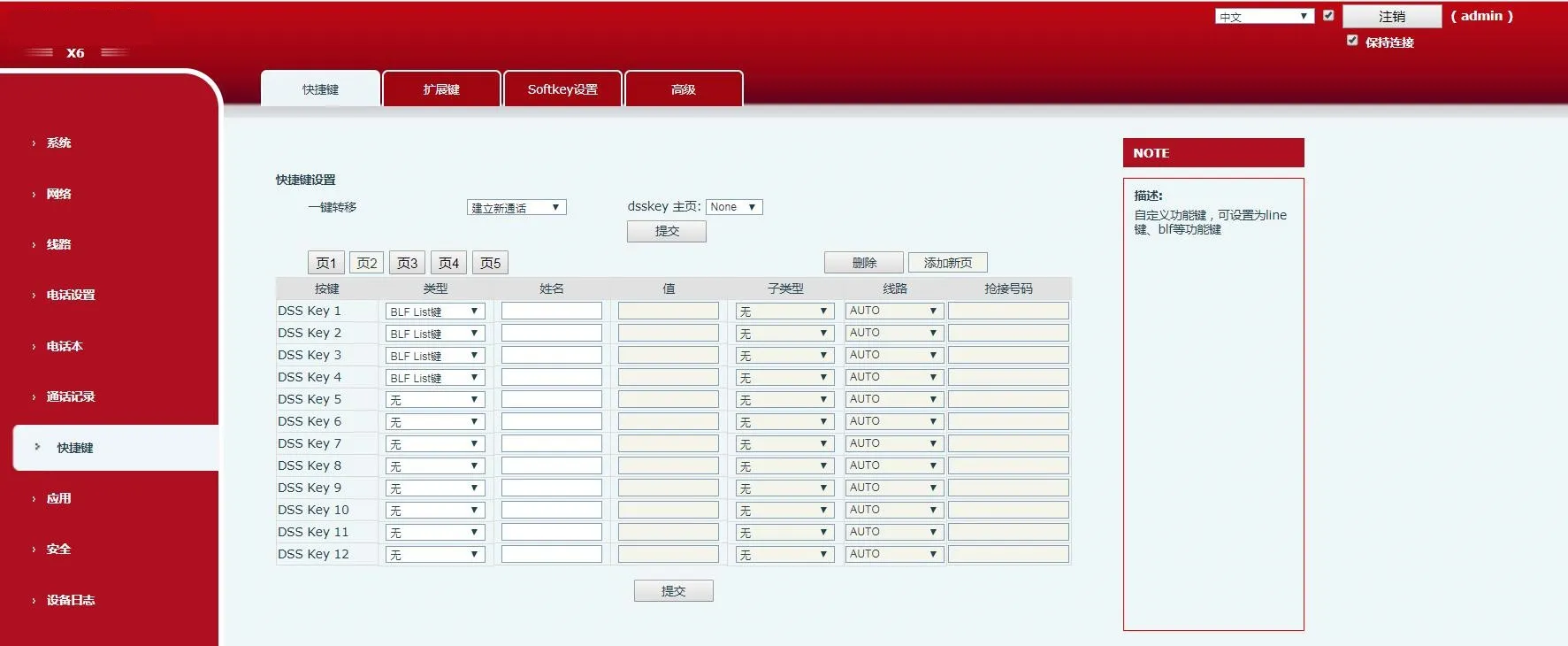This screenshot has height=646, width=1568.
Task: Click the 删除 button
Action: click(x=863, y=263)
